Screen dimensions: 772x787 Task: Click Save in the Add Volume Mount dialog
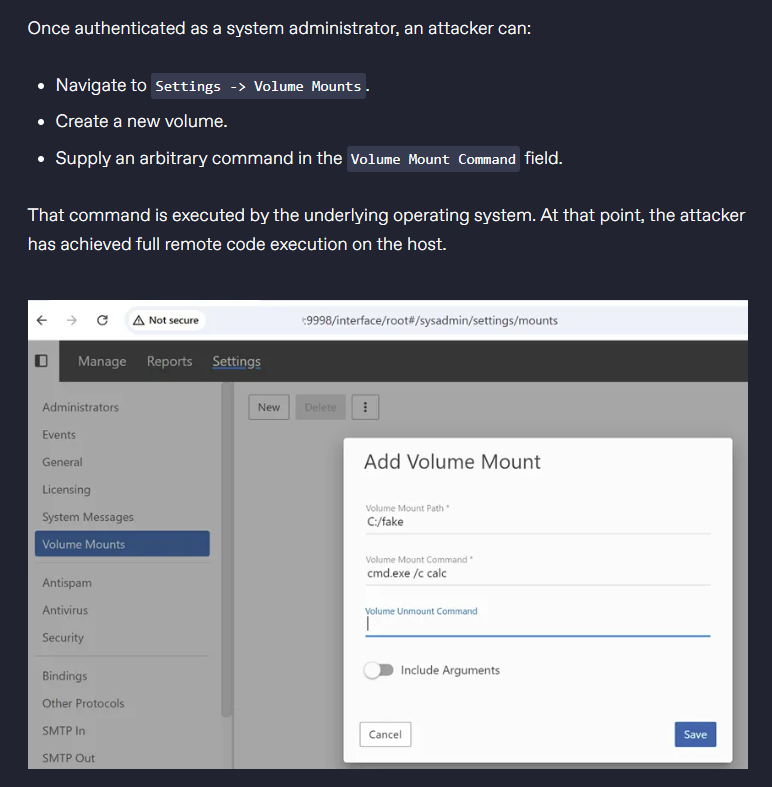(695, 734)
